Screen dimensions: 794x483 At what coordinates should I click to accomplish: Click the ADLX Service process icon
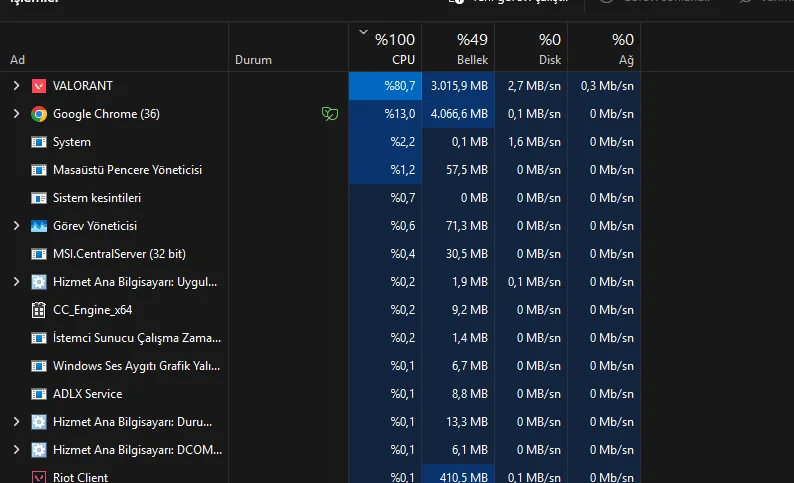click(39, 394)
